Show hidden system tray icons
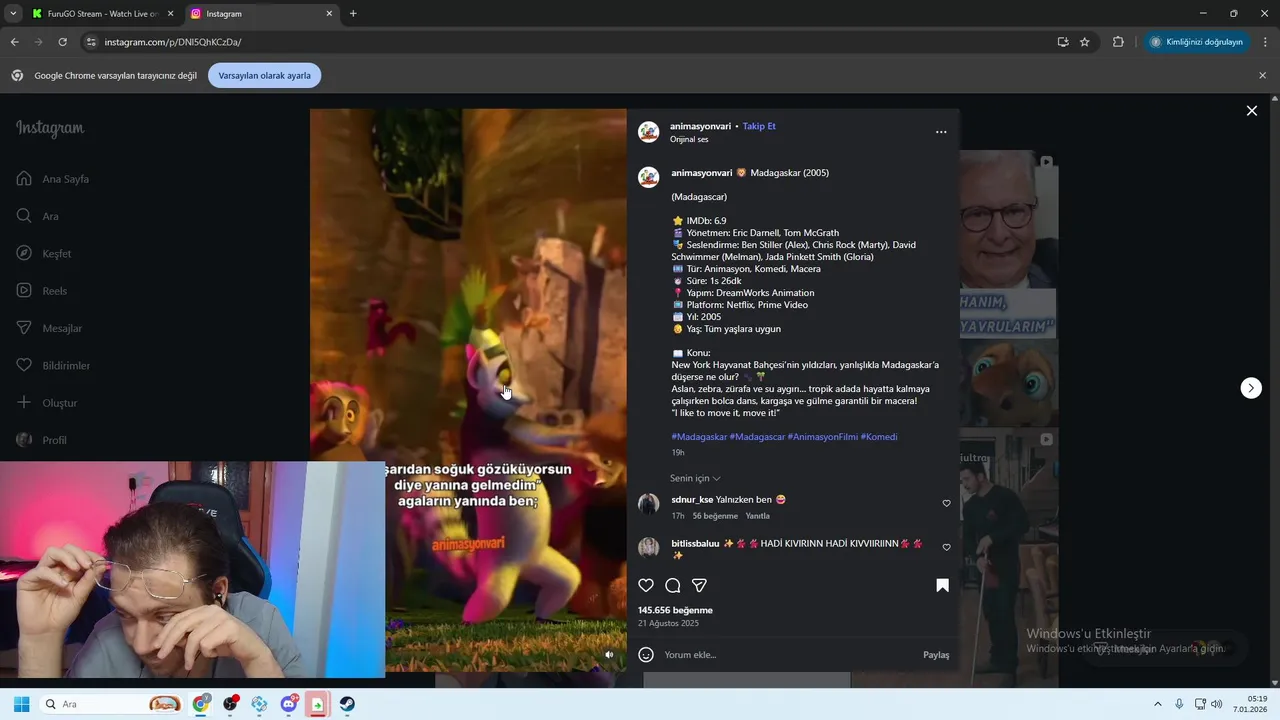Screen dimensions: 1280x720 (1158, 704)
